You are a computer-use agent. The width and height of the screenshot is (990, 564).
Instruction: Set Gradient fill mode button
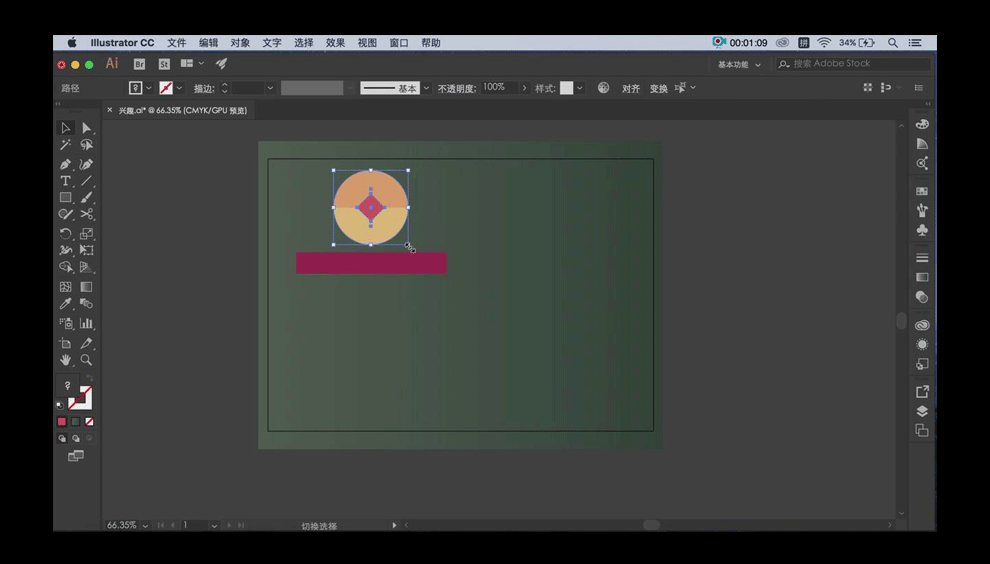76,421
